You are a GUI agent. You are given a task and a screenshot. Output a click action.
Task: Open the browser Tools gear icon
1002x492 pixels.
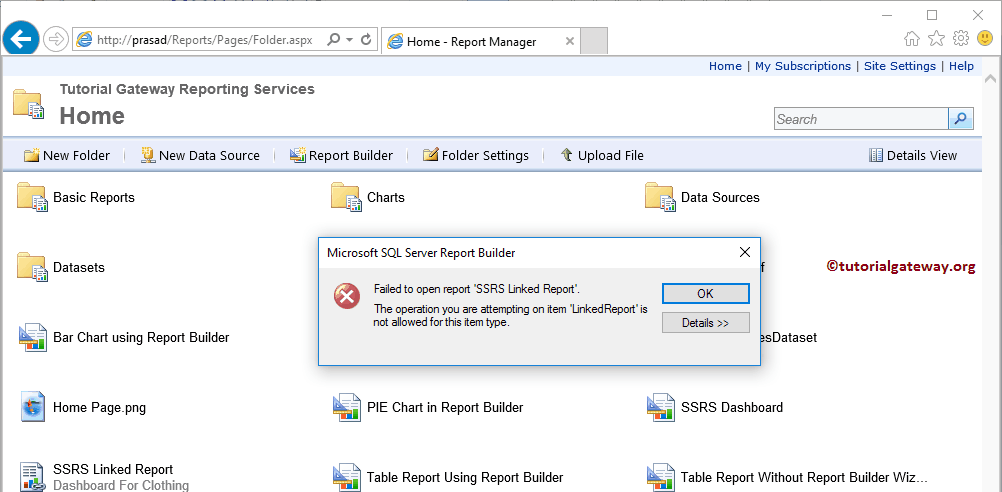point(960,38)
